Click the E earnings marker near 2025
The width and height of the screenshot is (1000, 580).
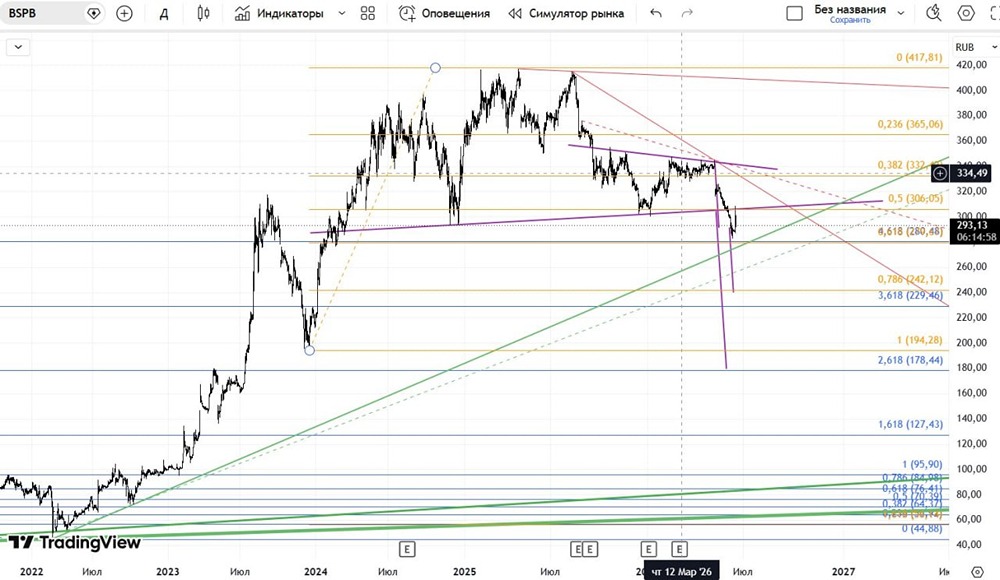[407, 549]
